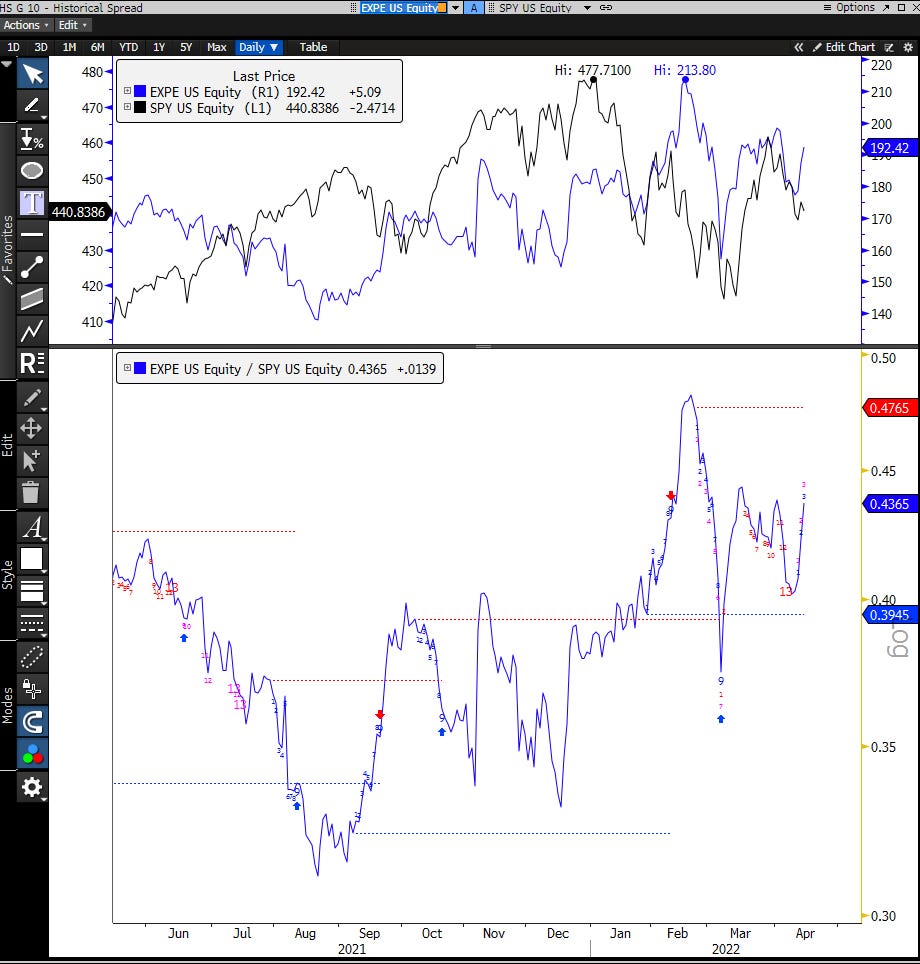Open dropdown arrow after SPY US Equity field
The height and width of the screenshot is (964, 920).
587,7
